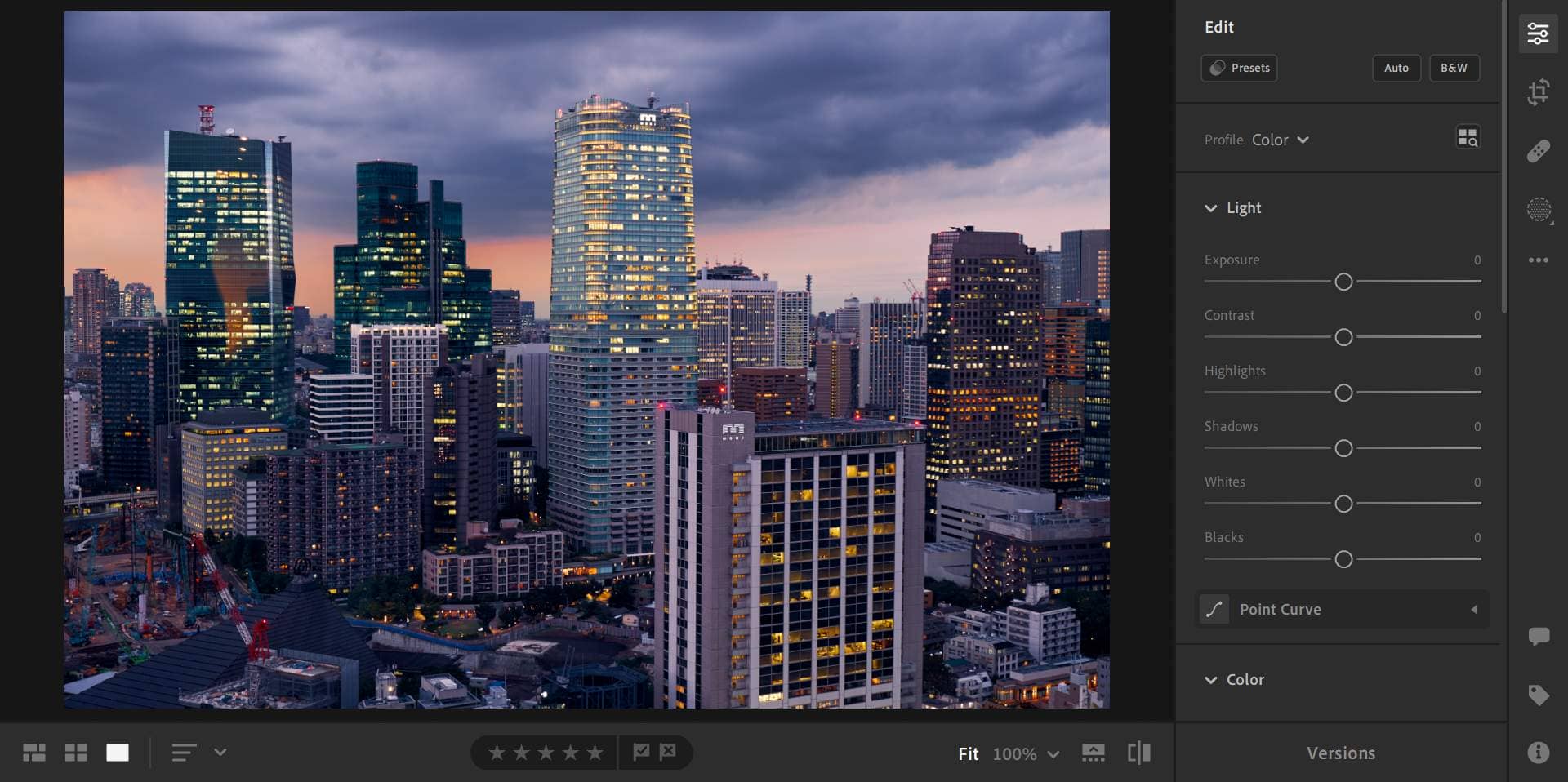
Task: Rate the photo two stars
Action: 521,753
